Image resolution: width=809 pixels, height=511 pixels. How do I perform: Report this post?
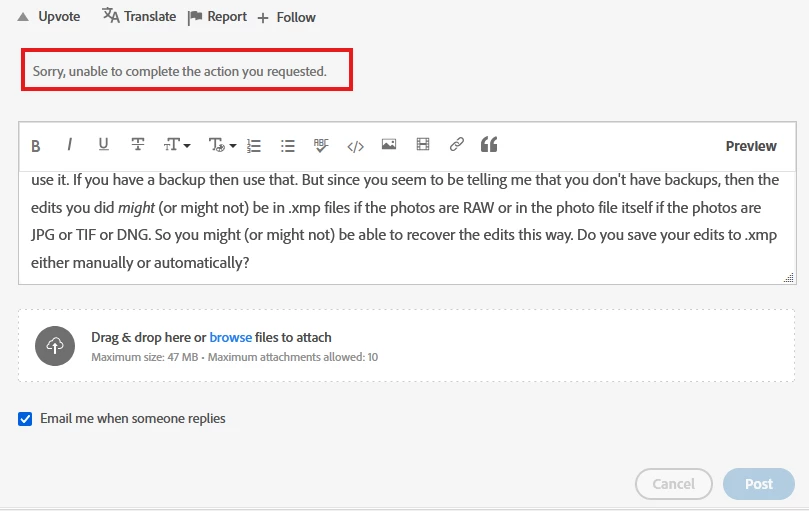217,17
